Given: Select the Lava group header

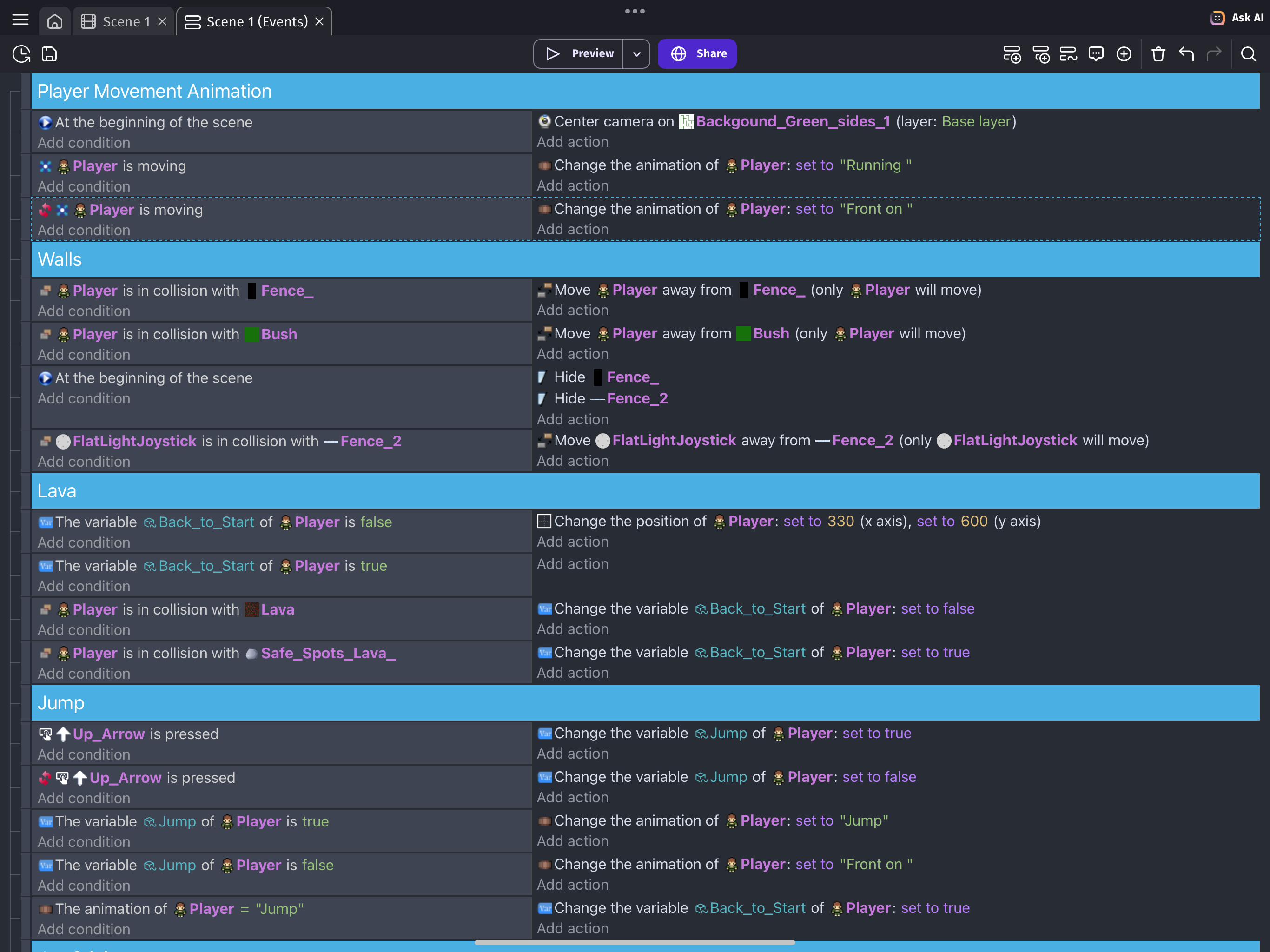Looking at the screenshot, I should [645, 491].
